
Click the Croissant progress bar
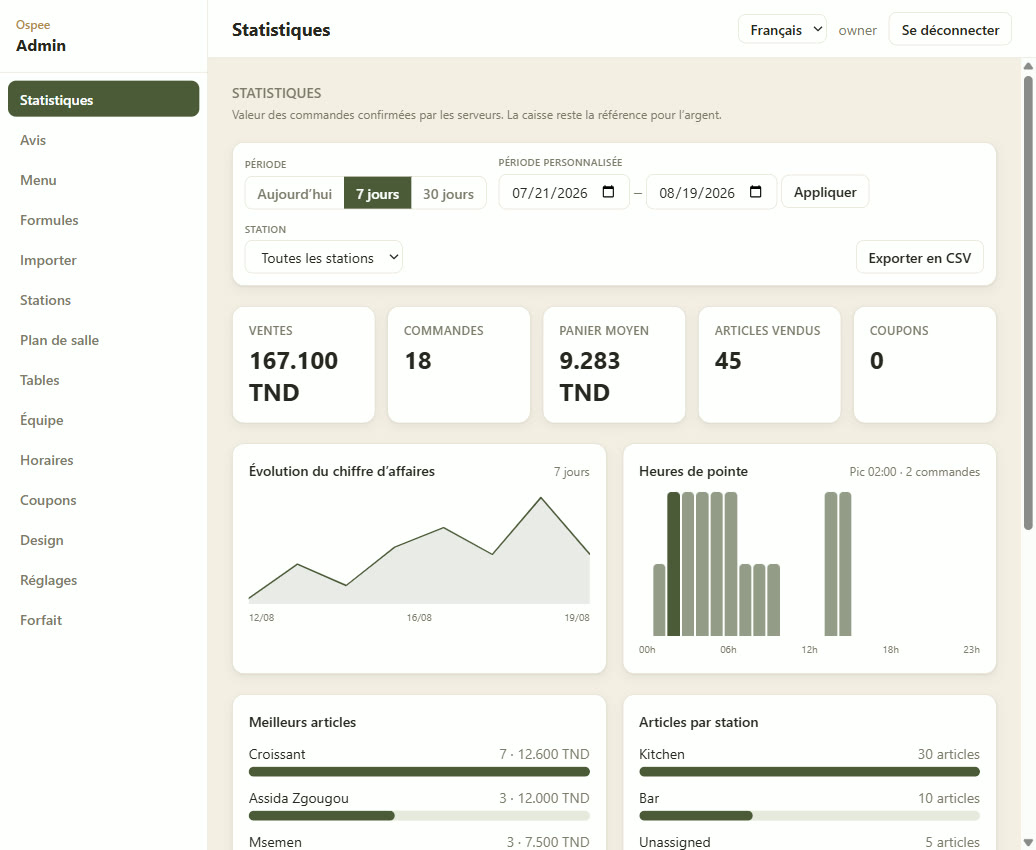(419, 771)
